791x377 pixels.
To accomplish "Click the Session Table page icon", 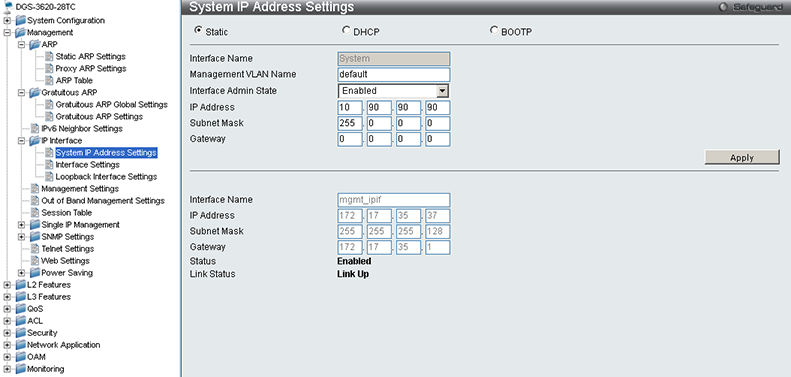I will 35,212.
